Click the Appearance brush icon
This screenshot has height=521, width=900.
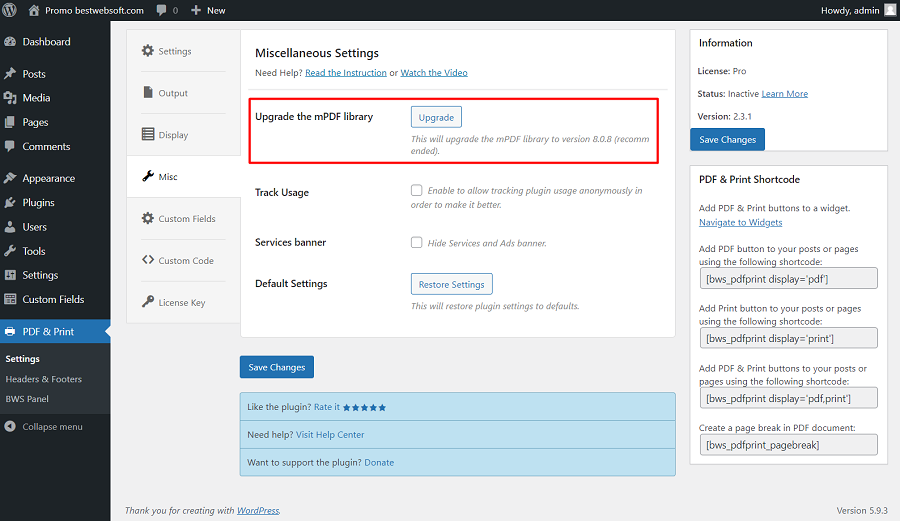[x=10, y=178]
